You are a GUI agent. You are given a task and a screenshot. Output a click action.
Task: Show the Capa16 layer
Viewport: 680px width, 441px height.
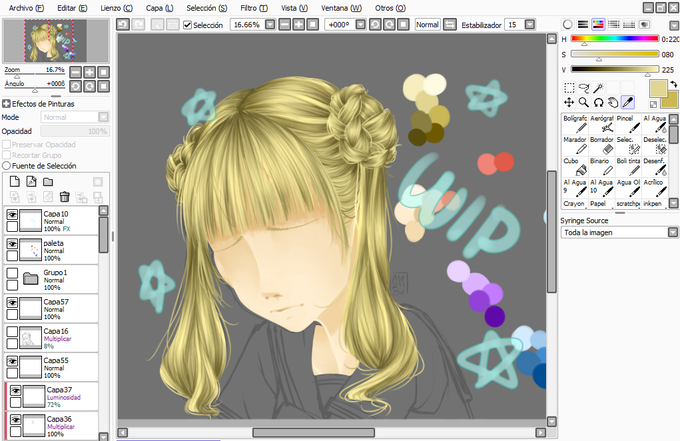click(x=12, y=332)
